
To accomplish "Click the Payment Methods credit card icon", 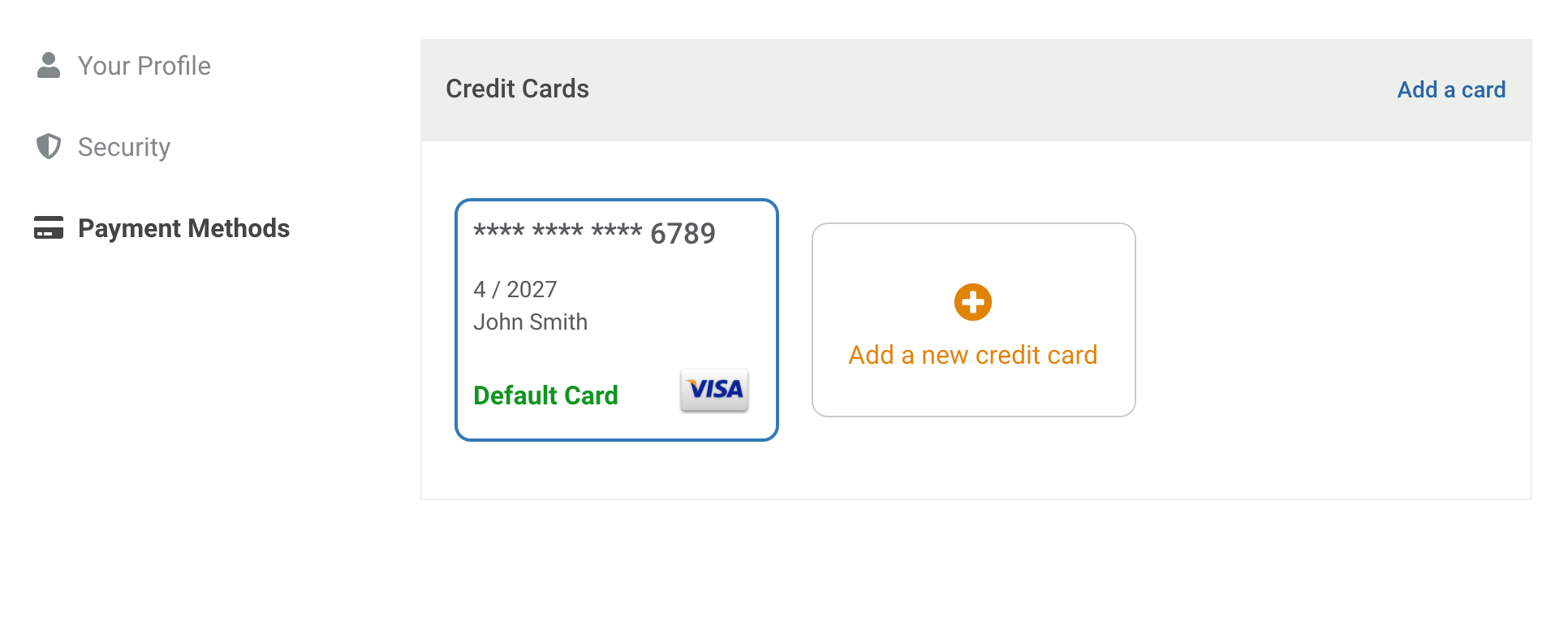I will tap(49, 227).
